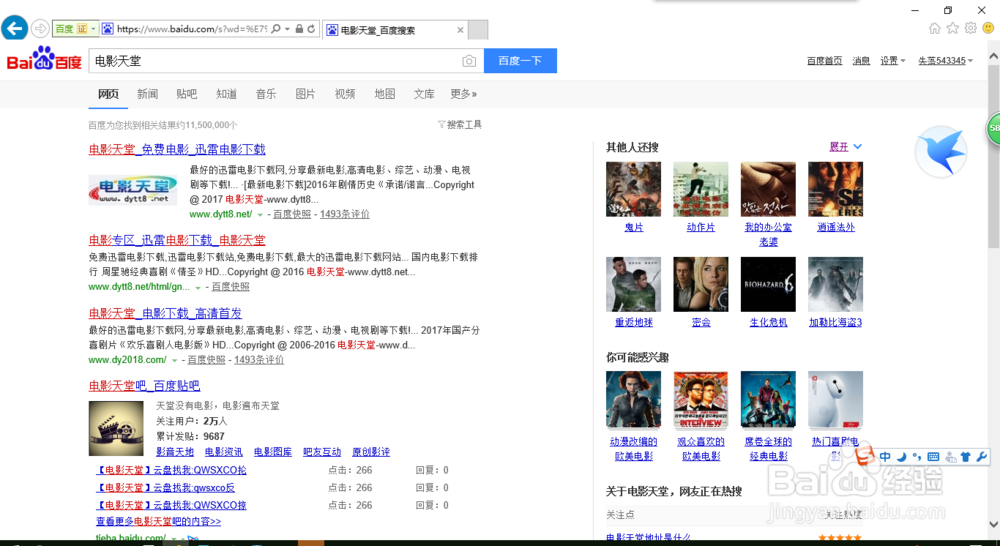Screen dimensions: 1000x546
Task: Open the 电影天堂吧 film reel thumbnail
Action: 116,428
